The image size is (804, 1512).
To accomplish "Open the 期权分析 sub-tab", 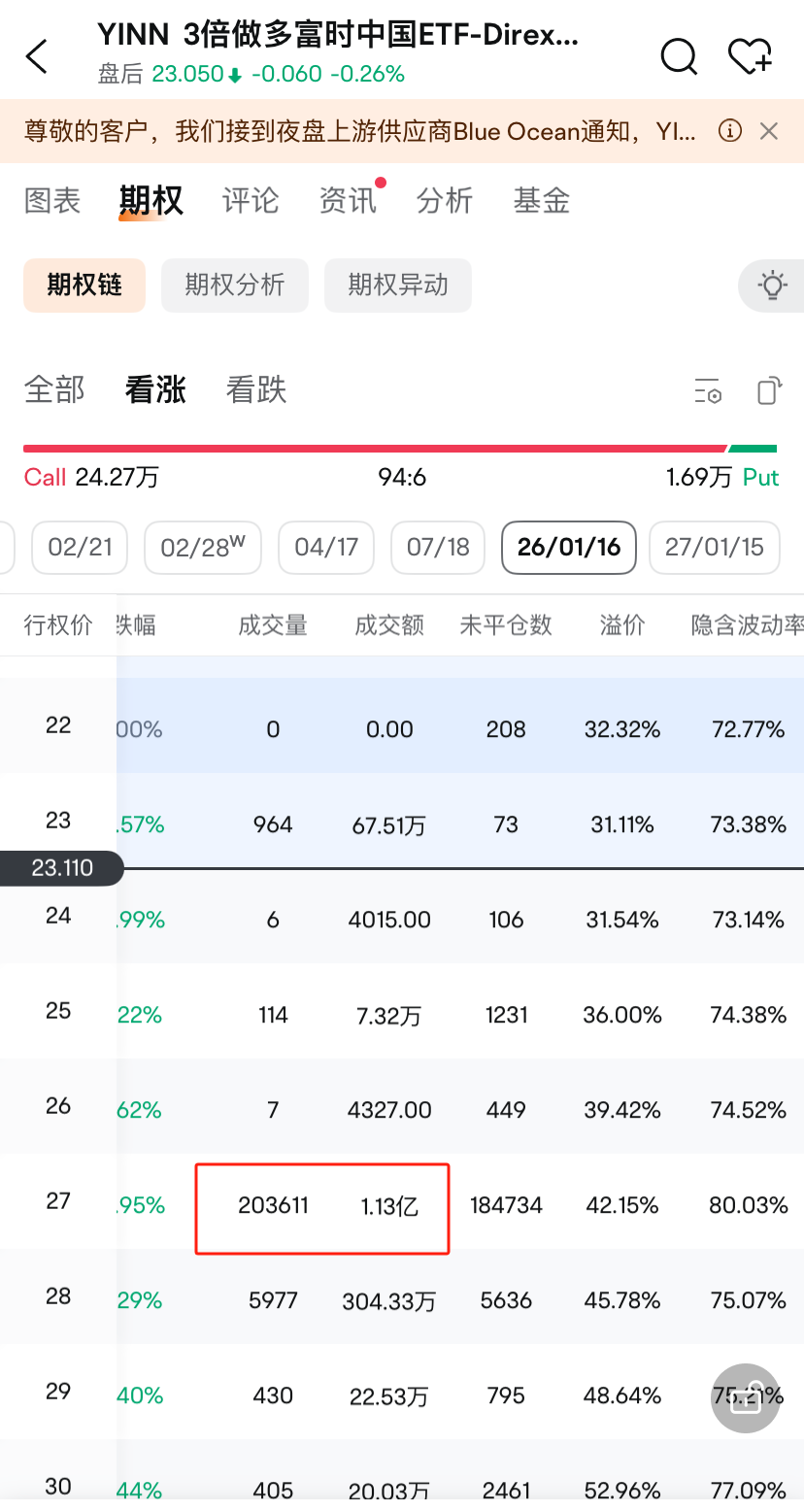I will [235, 286].
